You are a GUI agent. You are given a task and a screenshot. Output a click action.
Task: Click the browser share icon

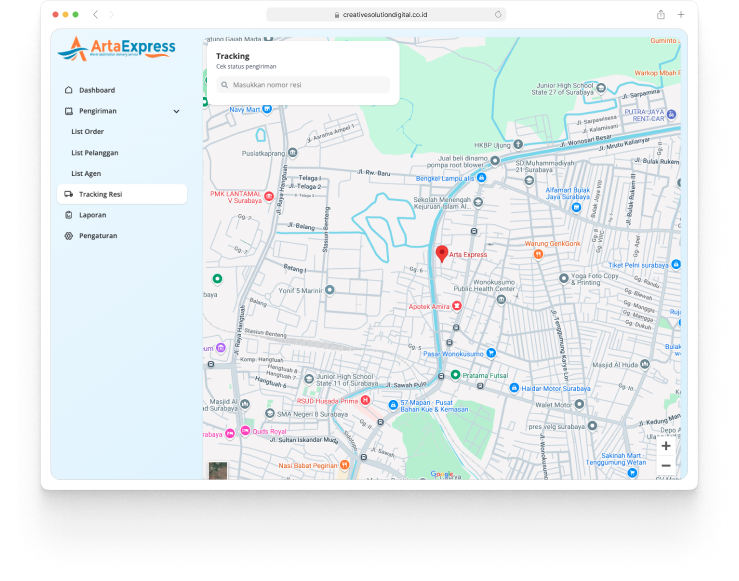pos(660,15)
